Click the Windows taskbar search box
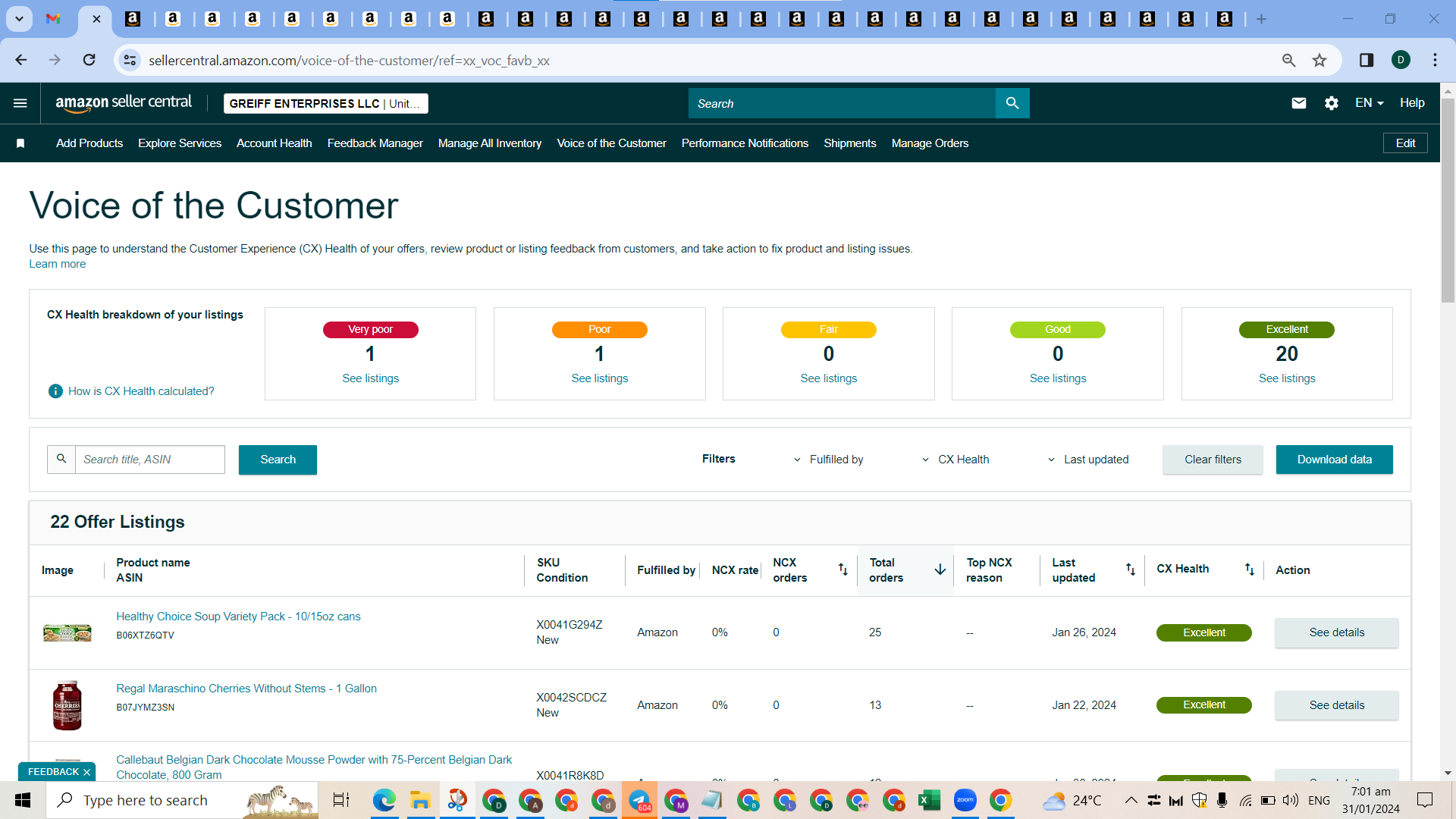Viewport: 1456px width, 819px height. click(182, 800)
